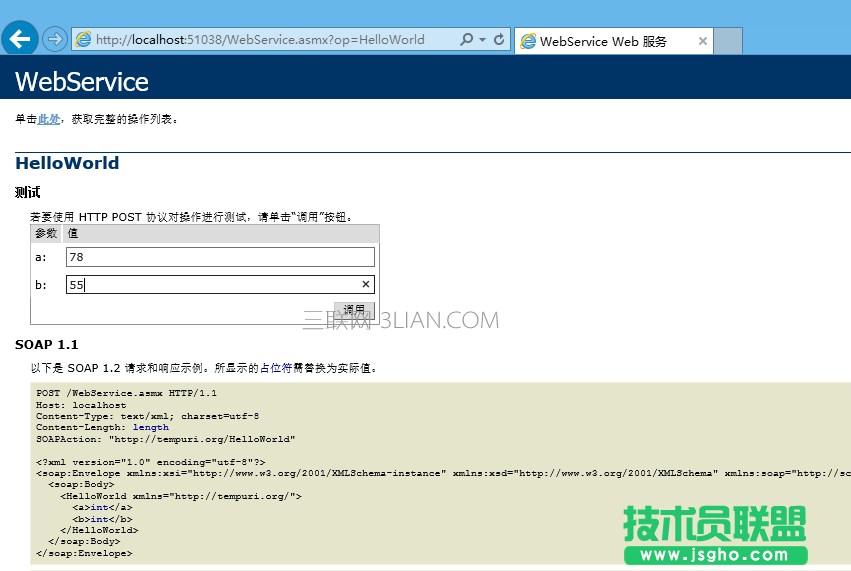The width and height of the screenshot is (851, 571).
Task: Close the WebService Web 服务 tab
Action: 702,41
